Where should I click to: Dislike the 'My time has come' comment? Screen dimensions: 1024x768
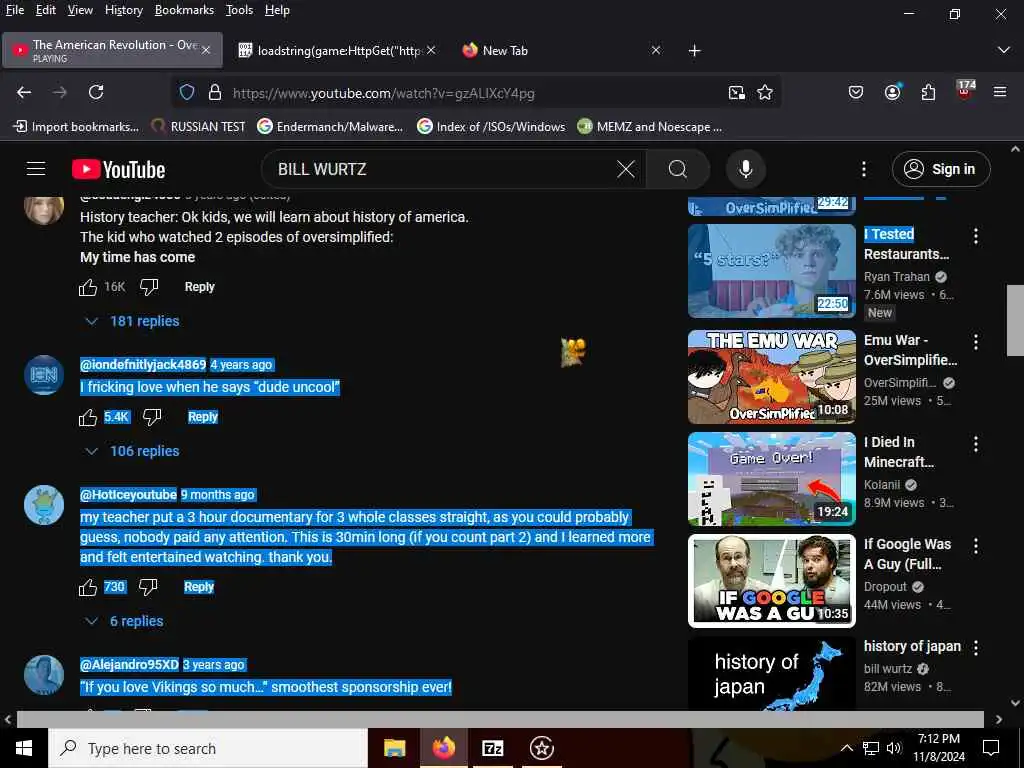point(149,287)
